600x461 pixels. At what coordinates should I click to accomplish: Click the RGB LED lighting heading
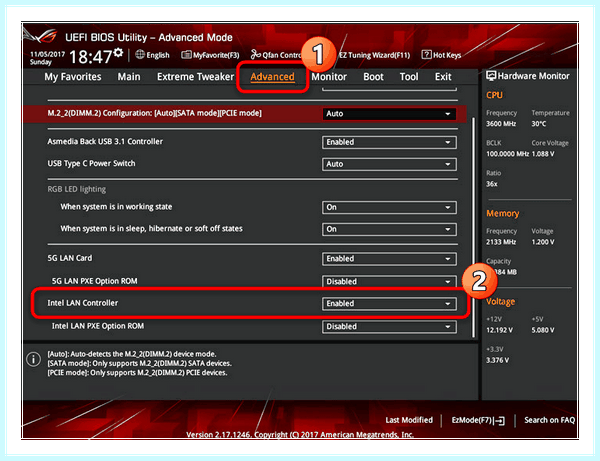tap(77, 189)
